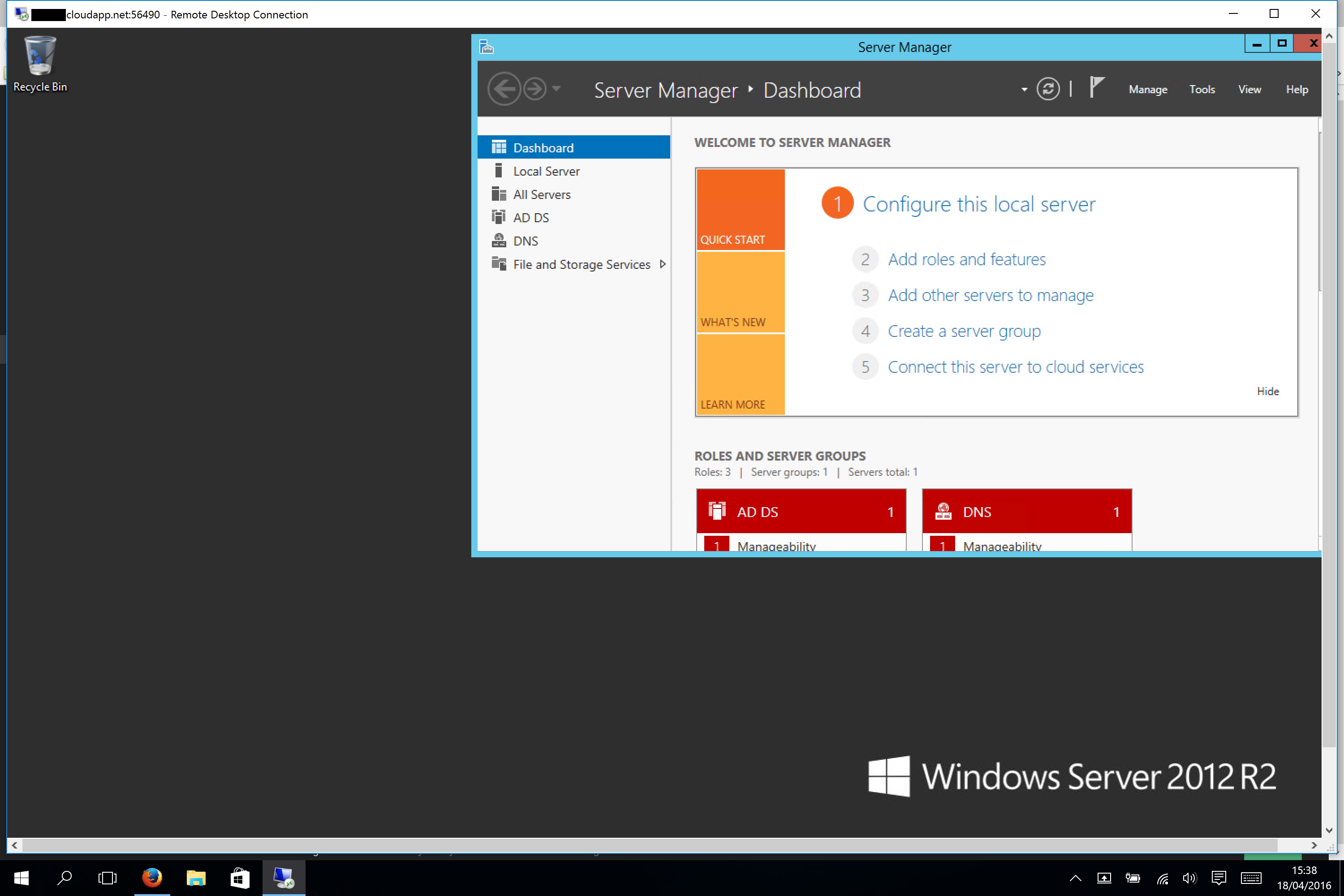The image size is (1344, 896).
Task: Select the LEARN MORE tile
Action: [741, 374]
